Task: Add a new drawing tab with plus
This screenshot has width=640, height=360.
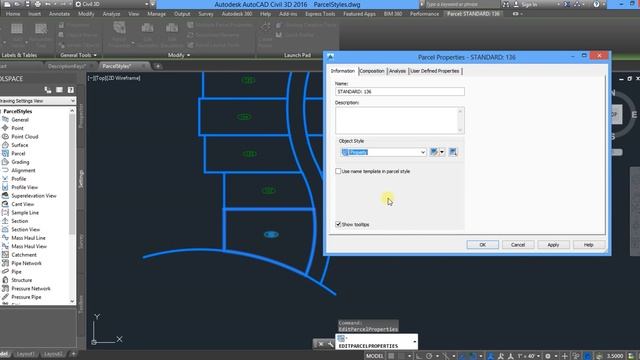Action: pos(158,66)
